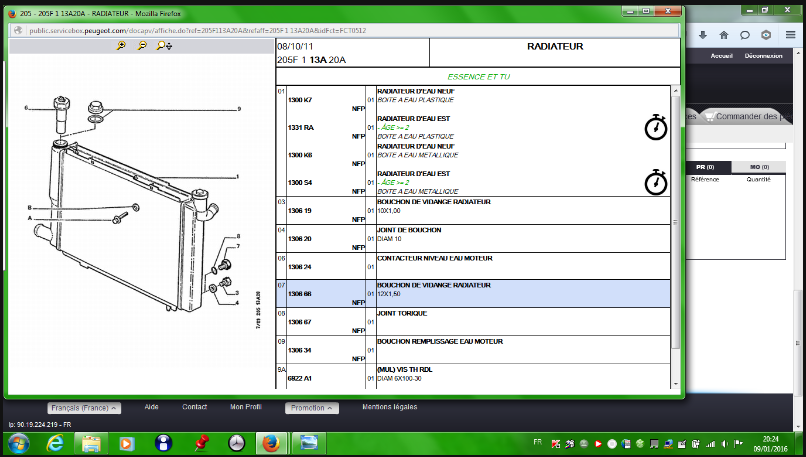
Task: Switch to the PR (0) tab
Action: coord(705,167)
